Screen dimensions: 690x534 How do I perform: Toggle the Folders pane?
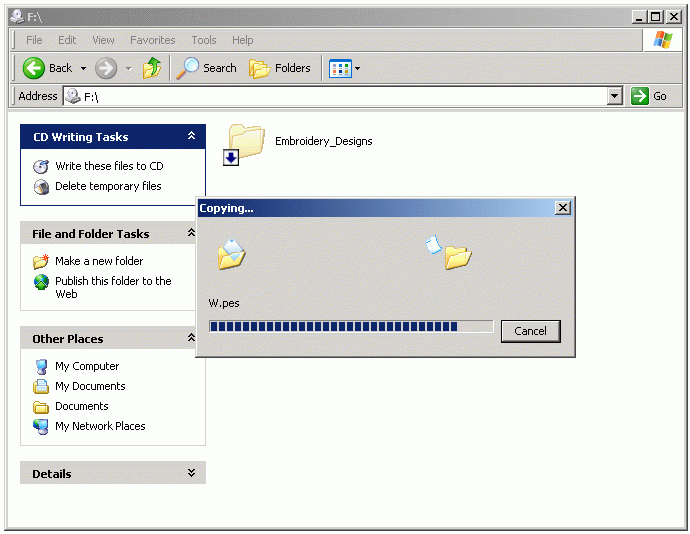pos(280,68)
